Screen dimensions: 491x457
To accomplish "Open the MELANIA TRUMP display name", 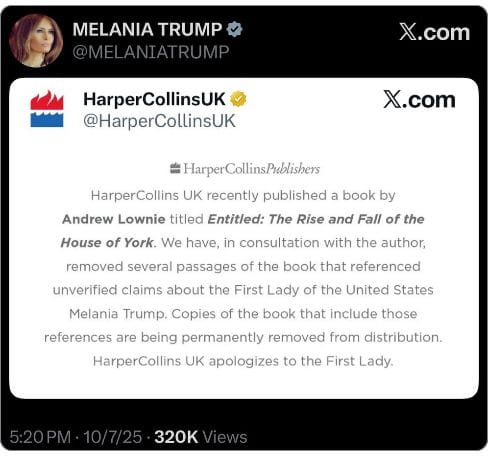I will tap(147, 29).
